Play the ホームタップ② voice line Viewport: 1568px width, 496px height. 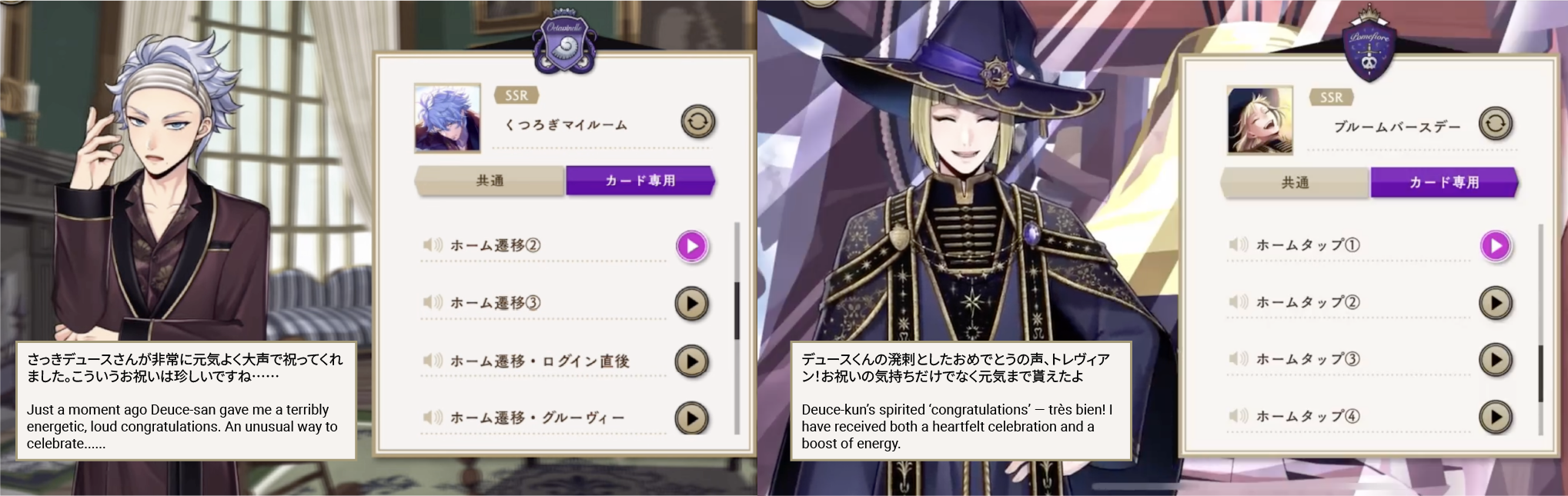click(1496, 303)
